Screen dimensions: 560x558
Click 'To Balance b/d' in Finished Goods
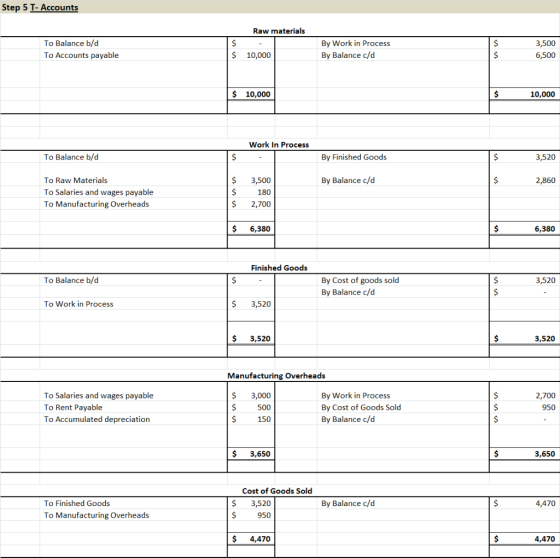71,280
